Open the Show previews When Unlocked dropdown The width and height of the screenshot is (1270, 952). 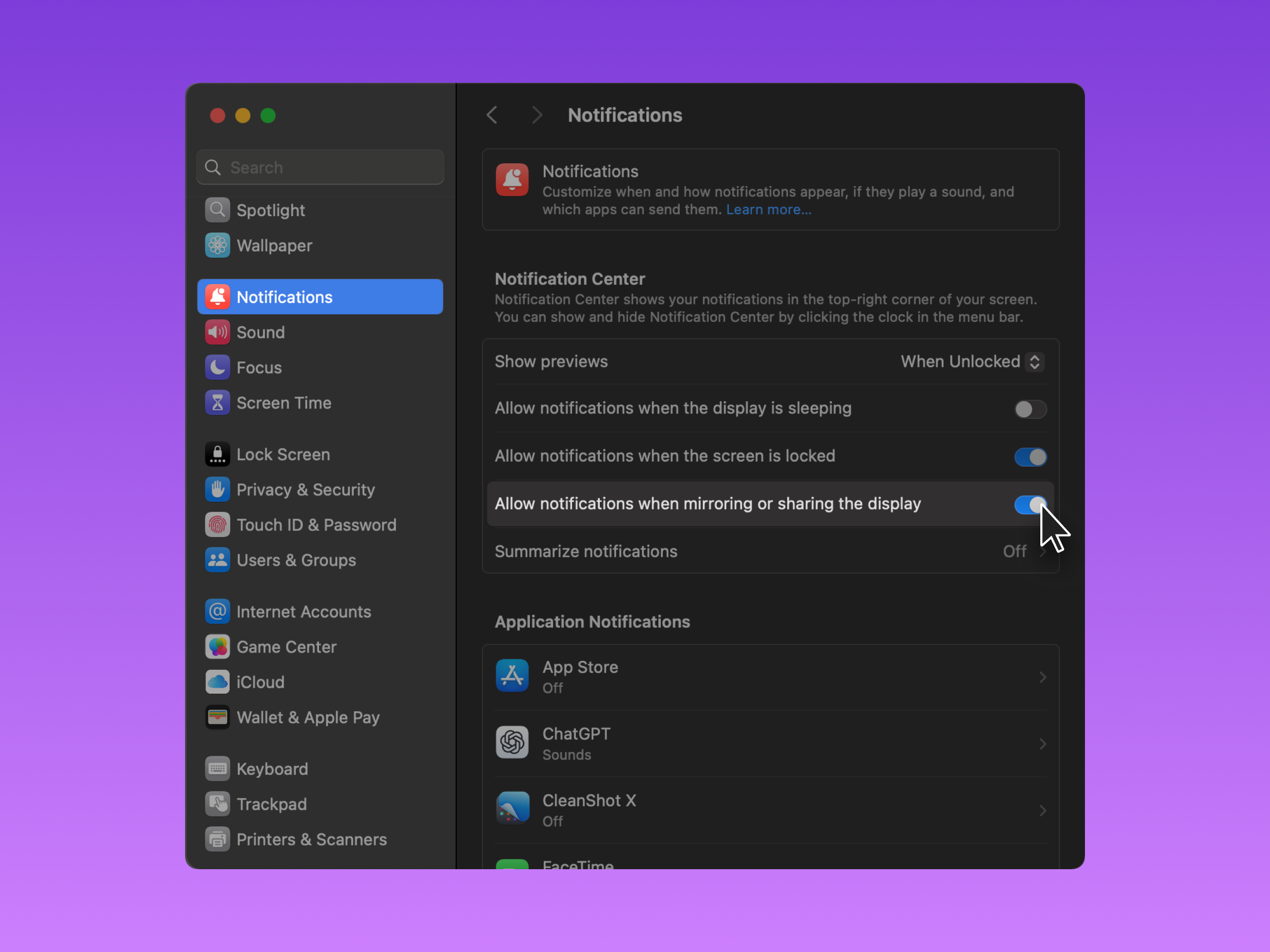(971, 361)
